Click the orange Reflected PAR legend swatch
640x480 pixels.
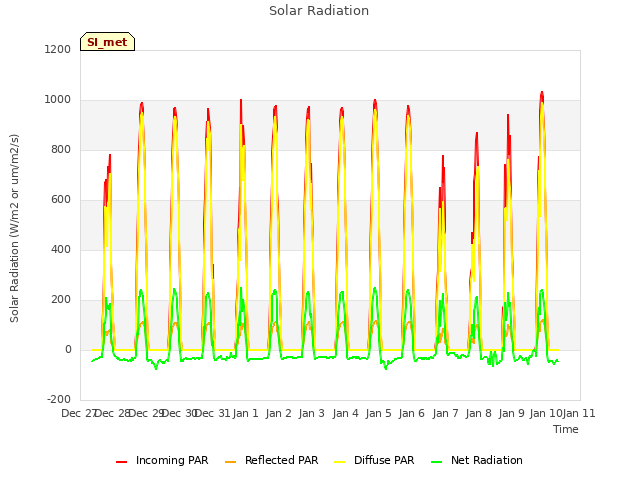tap(231, 462)
